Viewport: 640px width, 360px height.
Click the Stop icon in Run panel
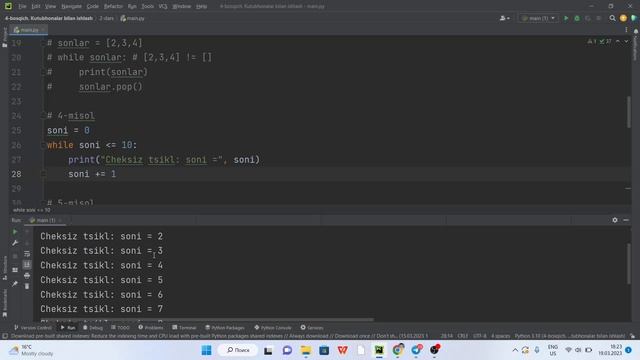[x=15, y=256]
